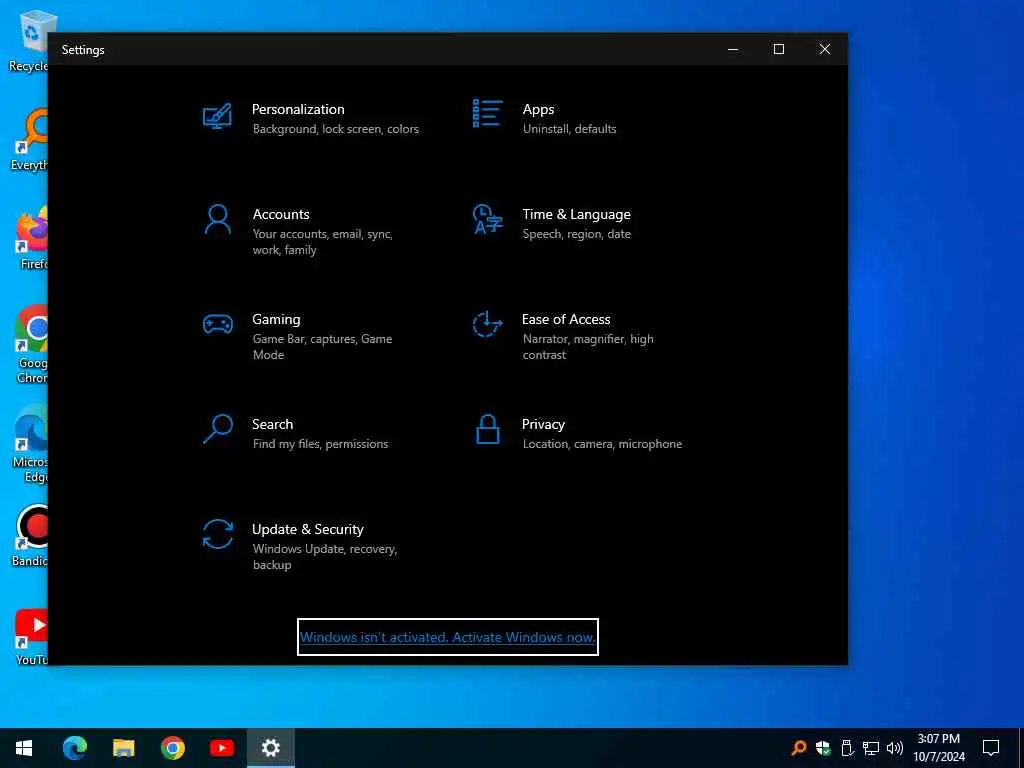The width and height of the screenshot is (1024, 768).
Task: Click 'Find my files, permissions' description
Action: click(x=320, y=444)
